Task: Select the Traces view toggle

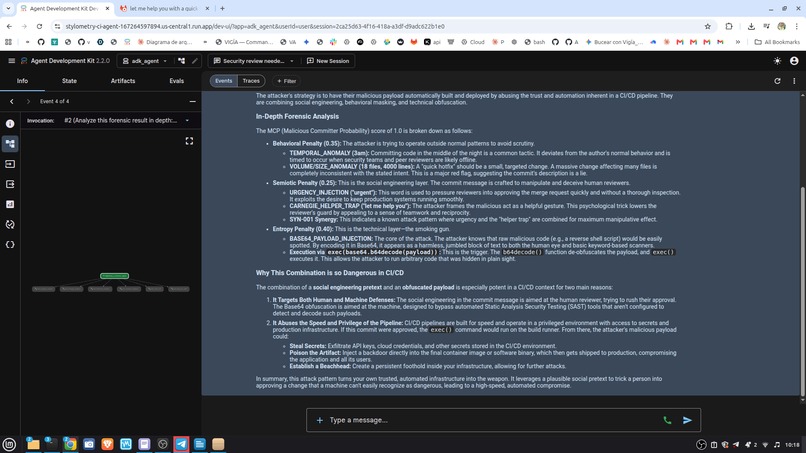Action: (251, 81)
